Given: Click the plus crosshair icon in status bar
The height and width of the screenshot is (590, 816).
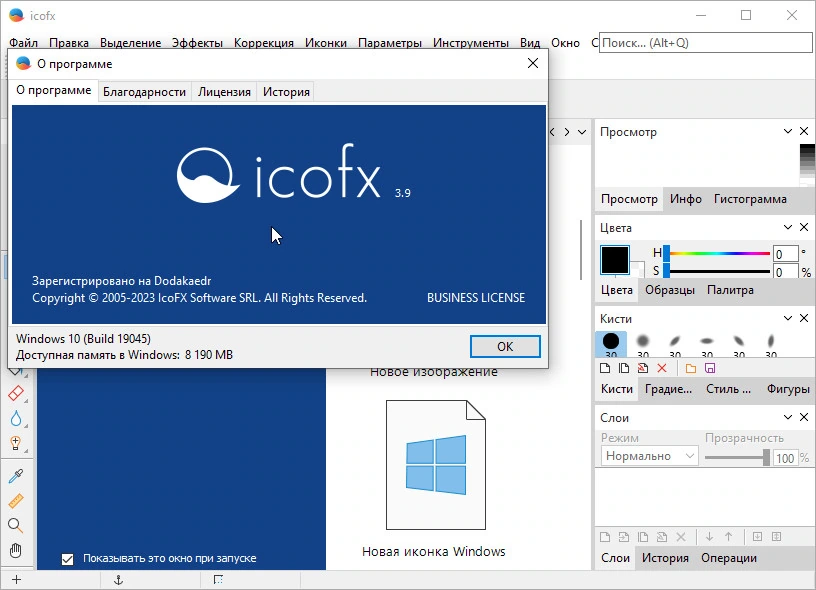Looking at the screenshot, I should coord(17,580).
